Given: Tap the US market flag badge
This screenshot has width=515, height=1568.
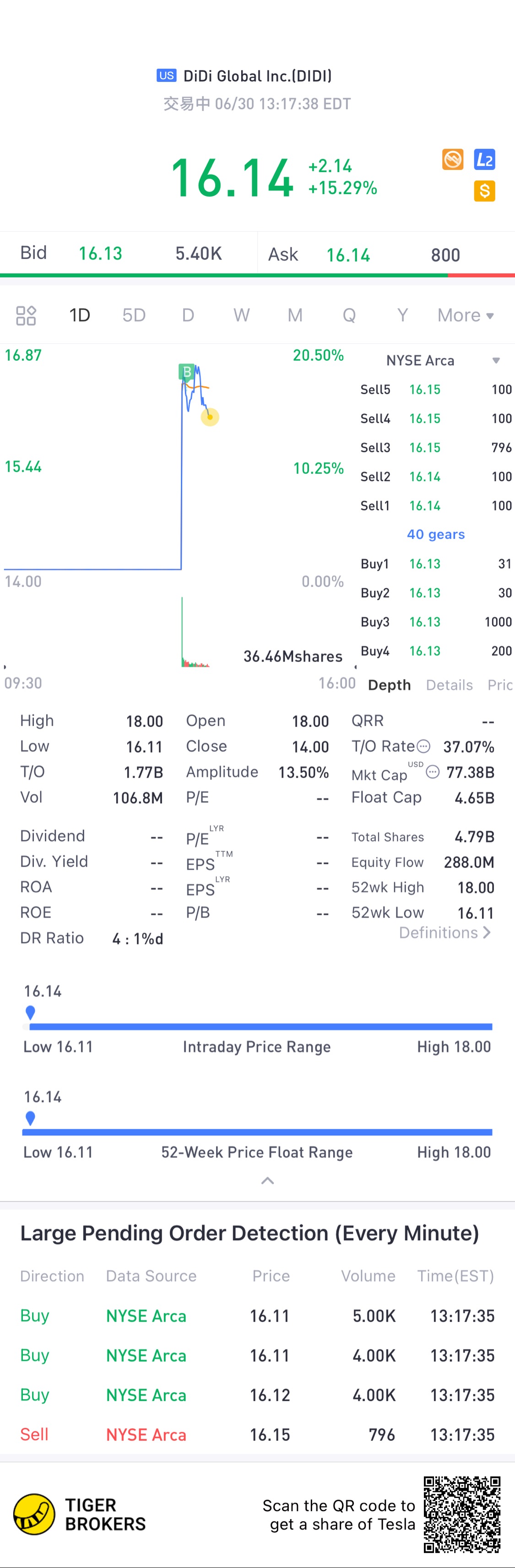Looking at the screenshot, I should 166,76.
